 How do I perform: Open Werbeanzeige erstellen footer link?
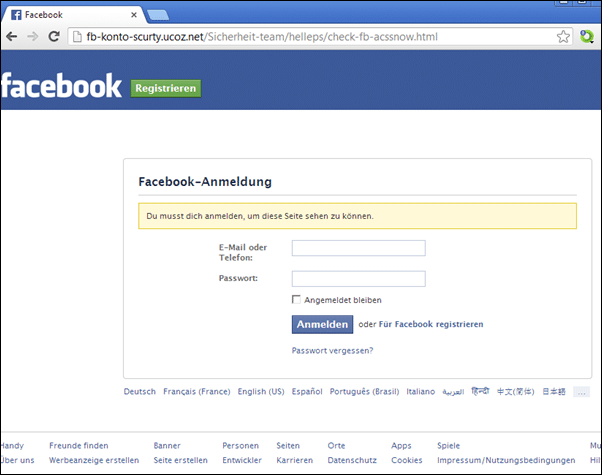(x=94, y=460)
